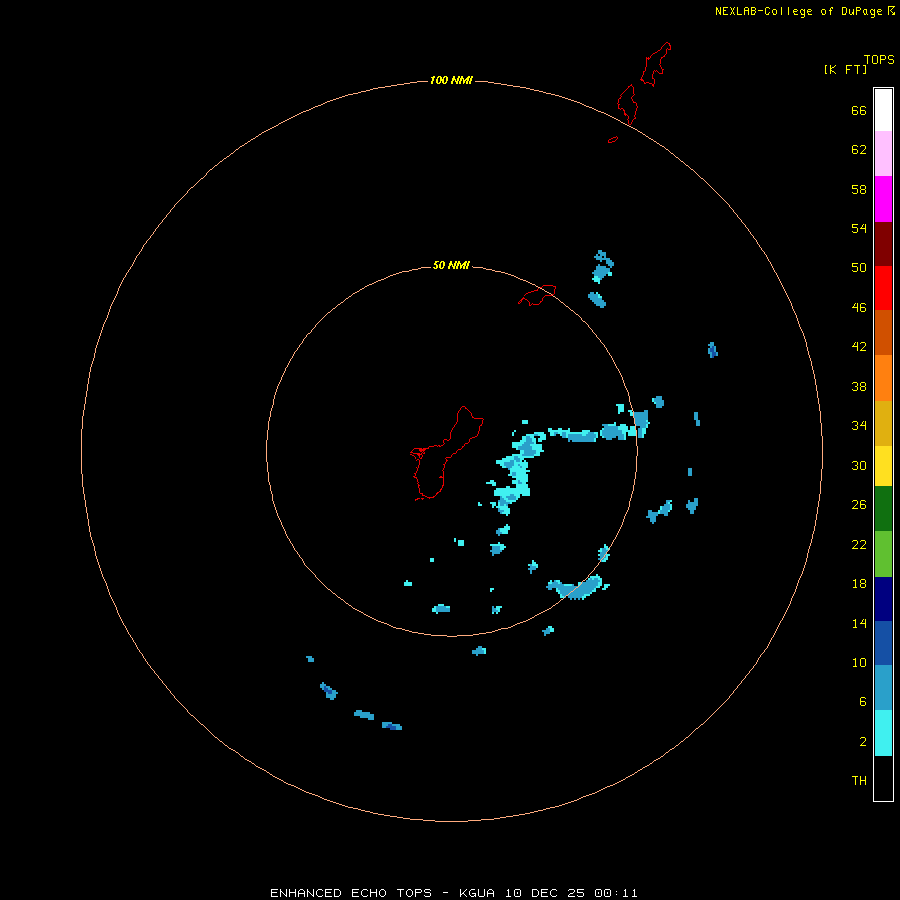Click the TOPS legend title
The image size is (900, 900).
[x=879, y=59]
